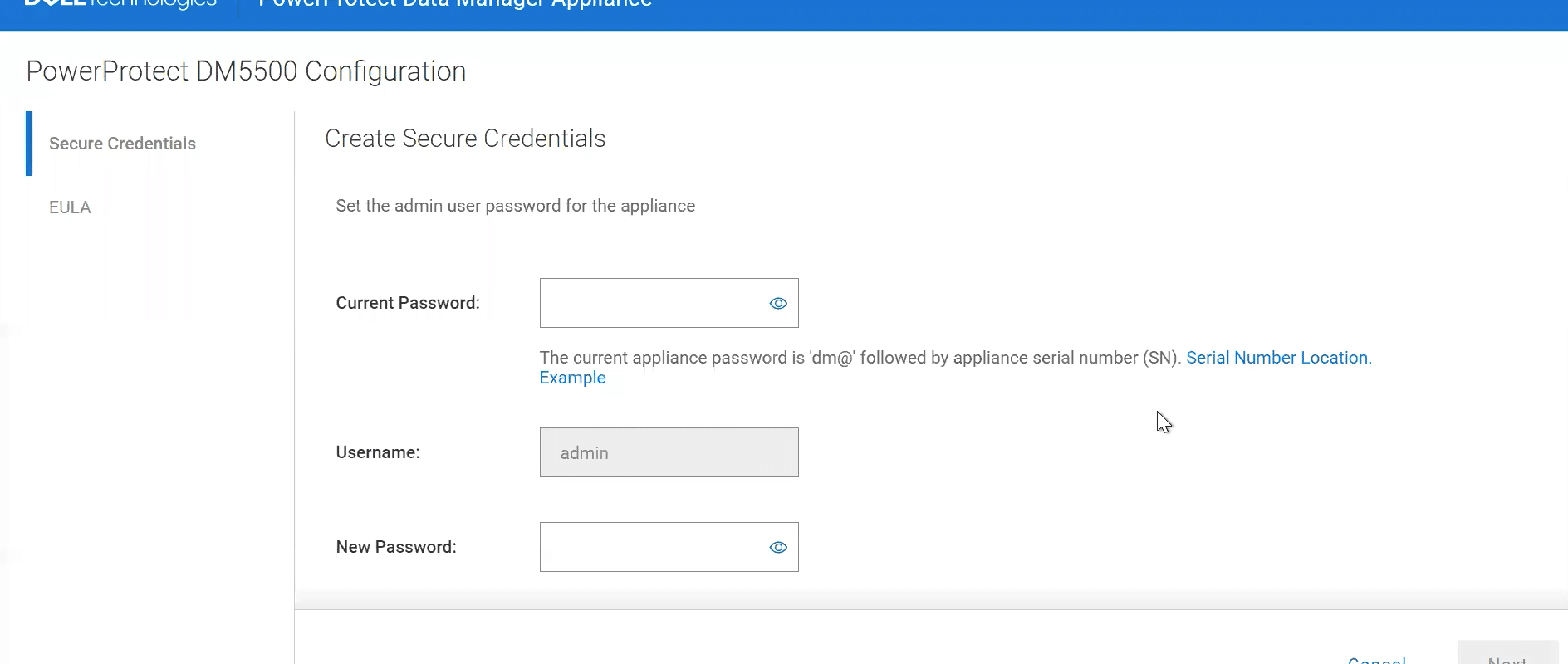Select the disabled Username field containing admin
Image resolution: width=1568 pixels, height=664 pixels.
coord(669,452)
